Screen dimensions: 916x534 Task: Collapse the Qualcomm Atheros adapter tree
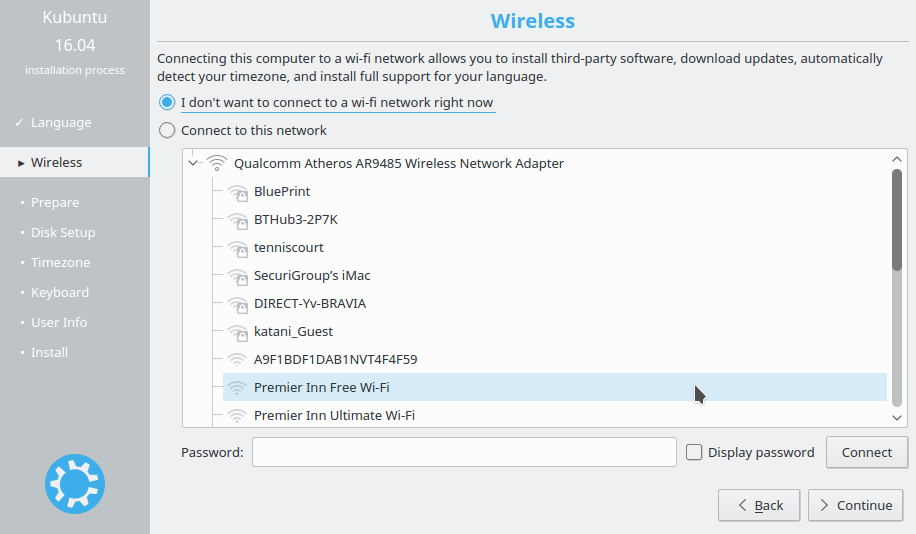click(193, 163)
